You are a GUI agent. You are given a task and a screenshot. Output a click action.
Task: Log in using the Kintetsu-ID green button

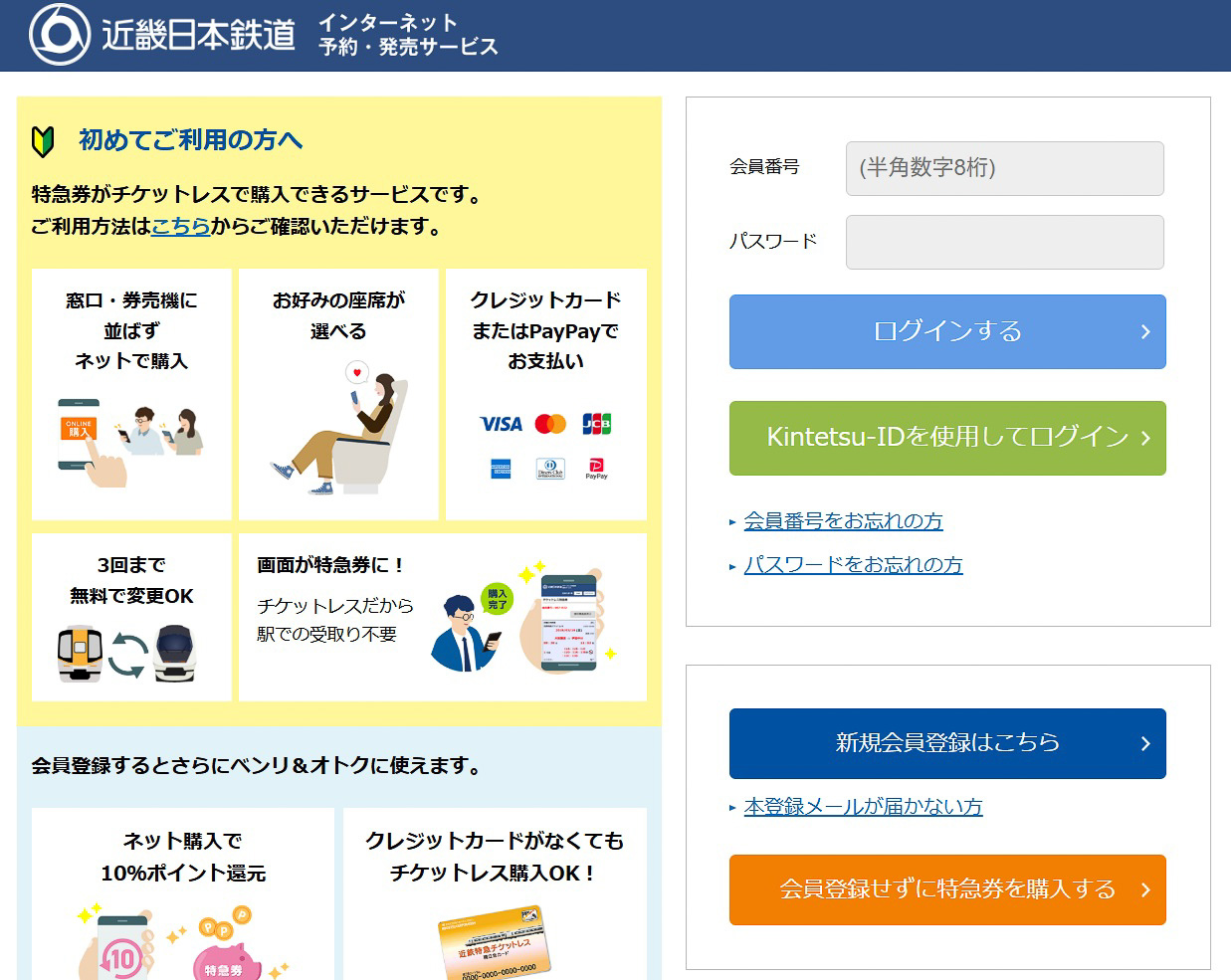pyautogui.click(x=946, y=438)
